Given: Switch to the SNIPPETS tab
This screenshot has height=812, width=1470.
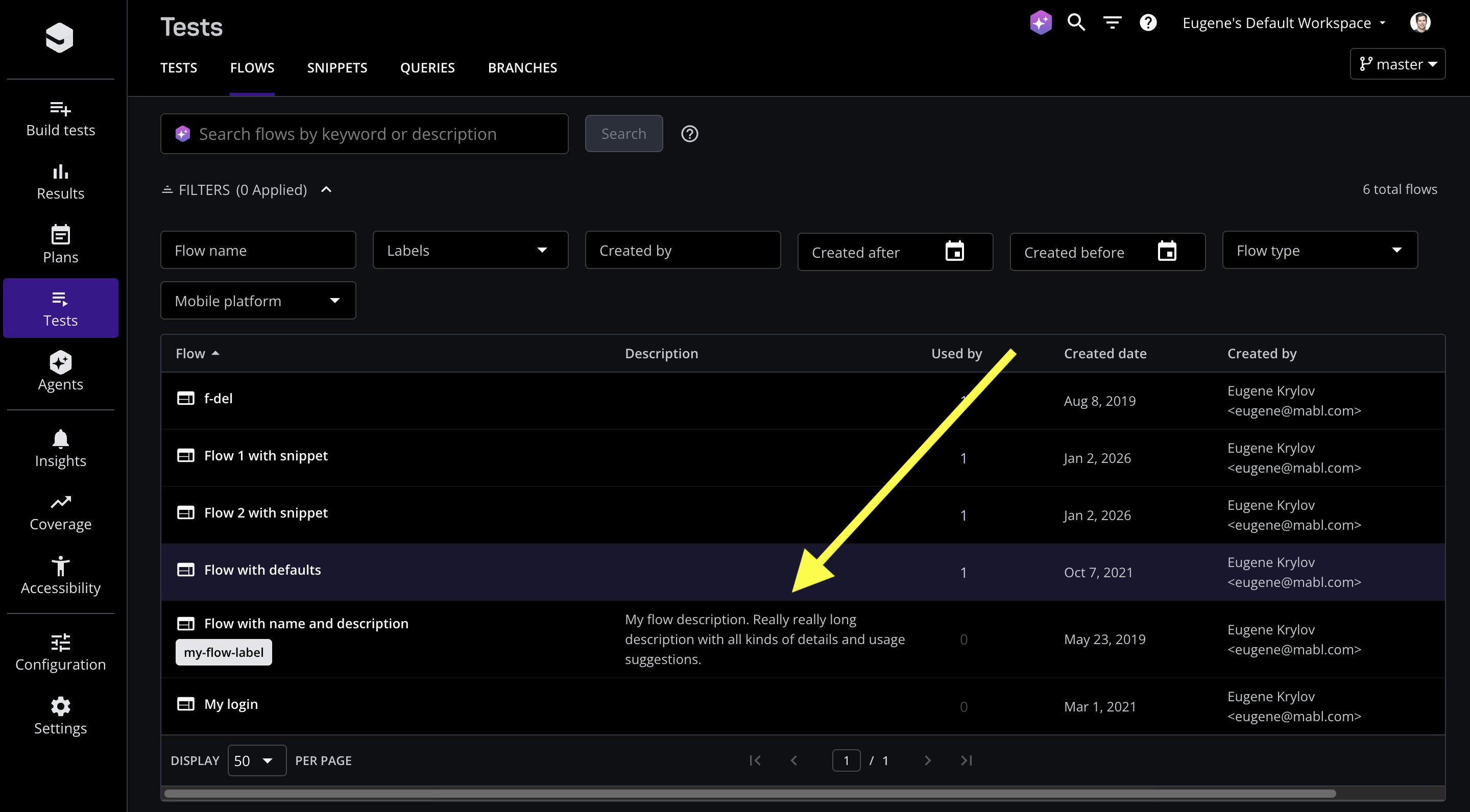Looking at the screenshot, I should pyautogui.click(x=338, y=68).
